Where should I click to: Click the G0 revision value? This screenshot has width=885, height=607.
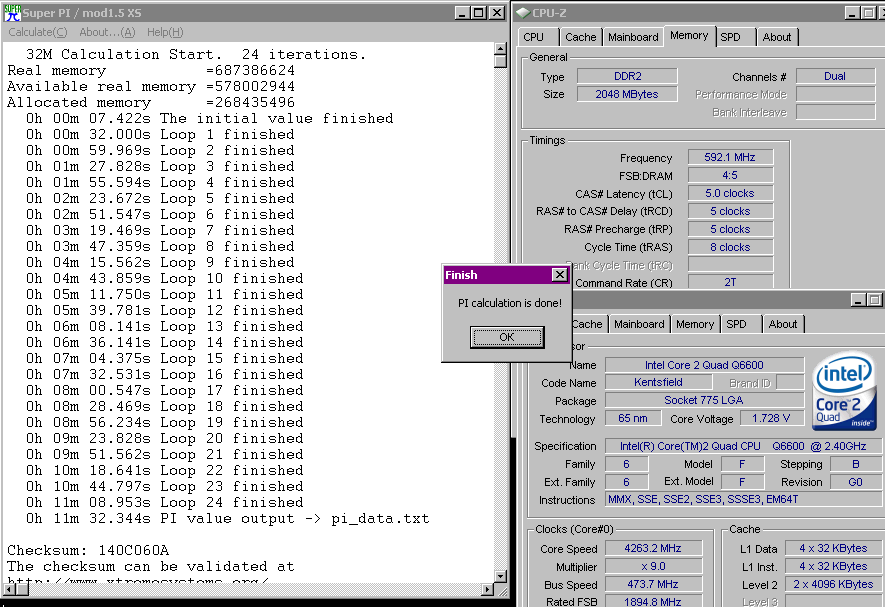tap(855, 482)
